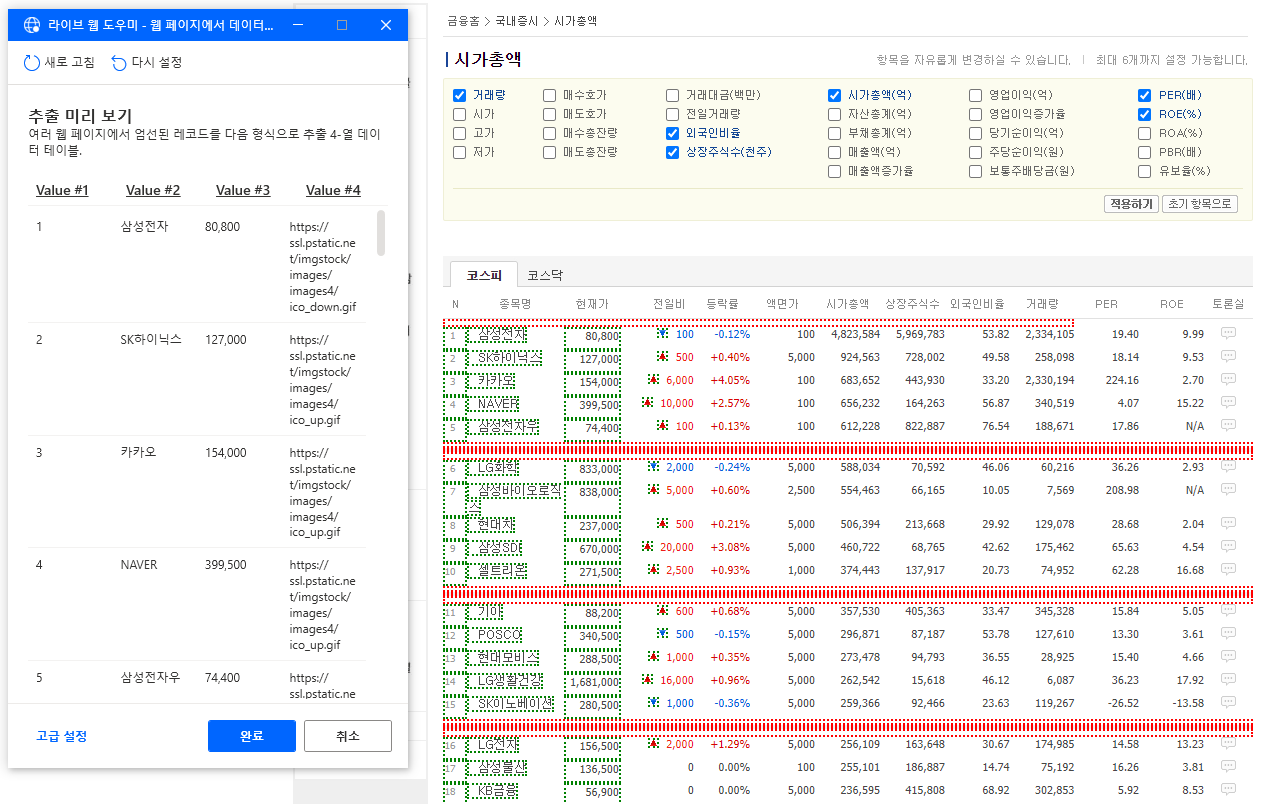Click down arrow icon in POSCO change column

click(662, 633)
